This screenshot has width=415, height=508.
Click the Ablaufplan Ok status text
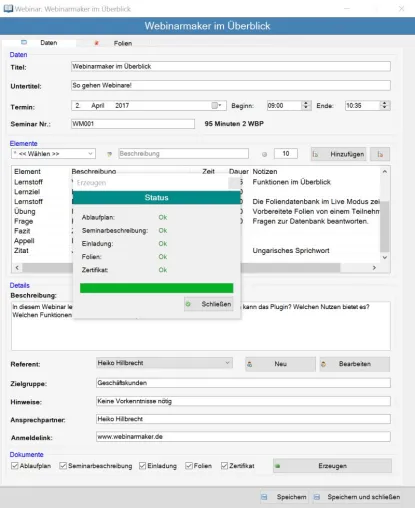tap(163, 217)
